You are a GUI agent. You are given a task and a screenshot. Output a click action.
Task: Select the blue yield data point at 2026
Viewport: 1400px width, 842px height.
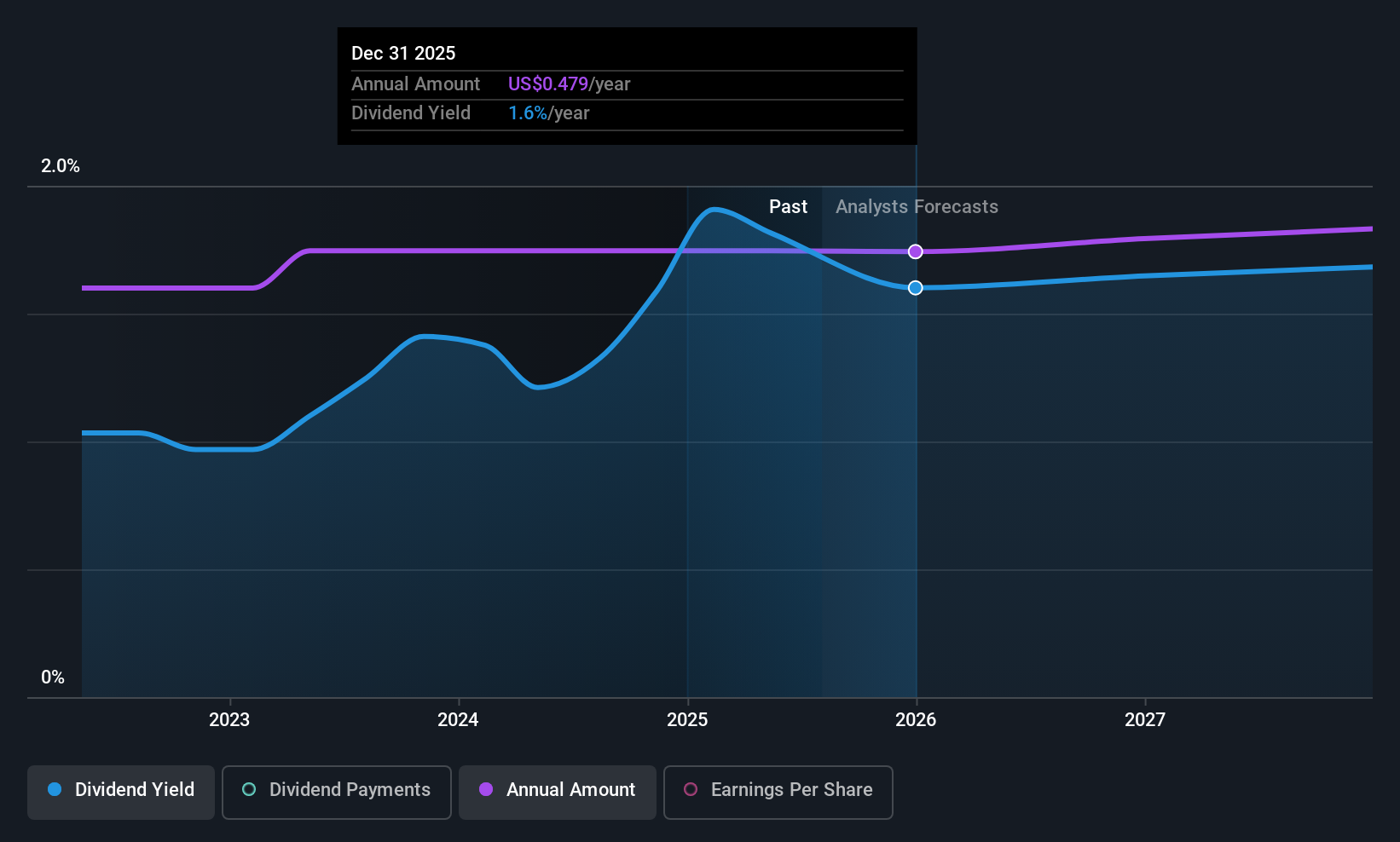tap(915, 288)
